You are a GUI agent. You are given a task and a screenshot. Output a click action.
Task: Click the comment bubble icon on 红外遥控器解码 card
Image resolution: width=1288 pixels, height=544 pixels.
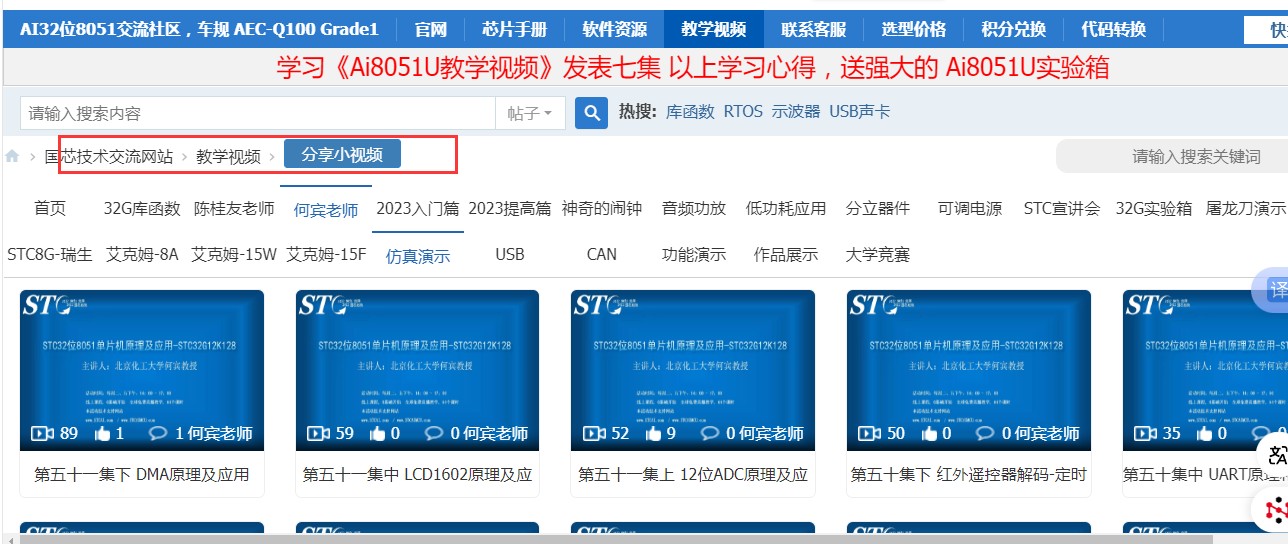[x=986, y=433]
